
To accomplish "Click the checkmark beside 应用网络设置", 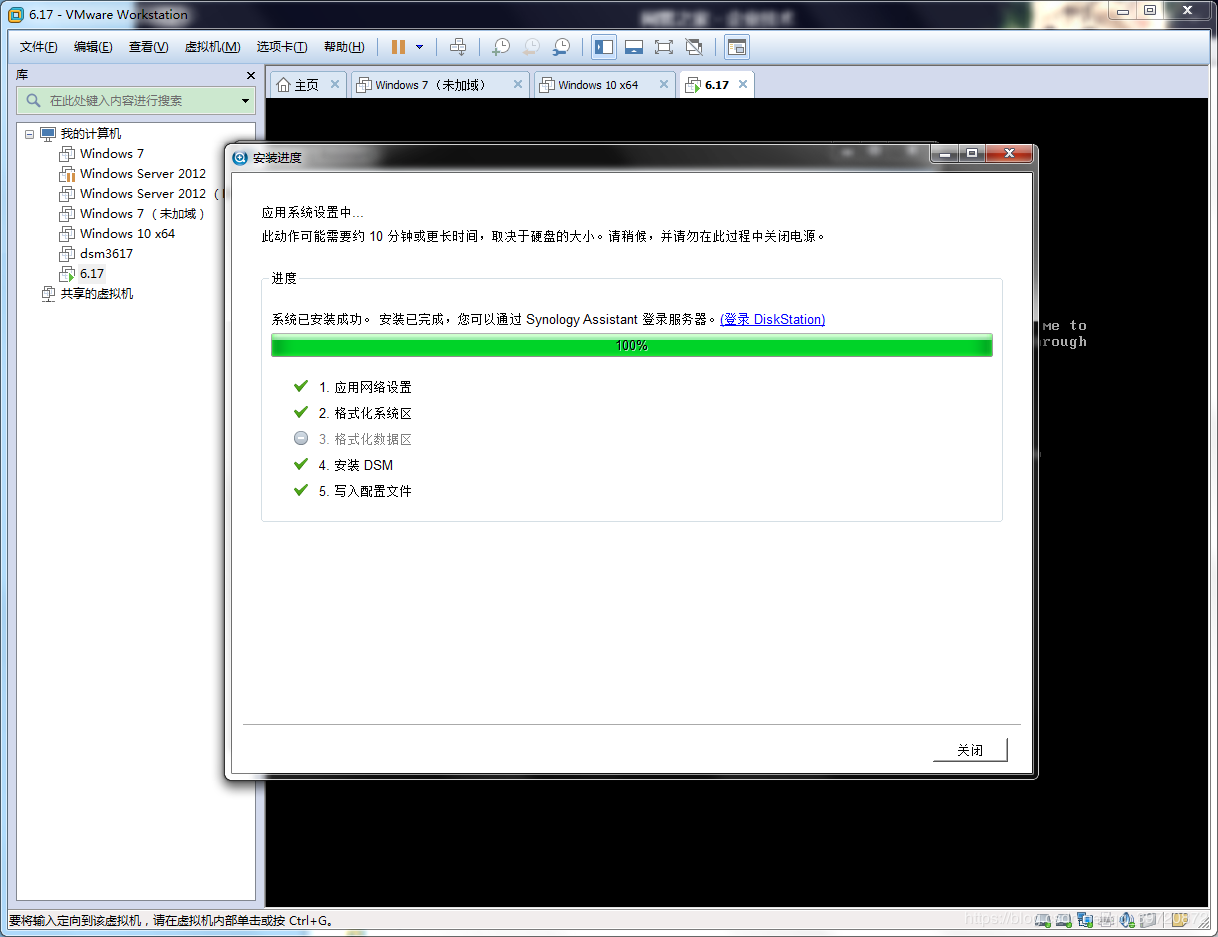I will tap(301, 386).
